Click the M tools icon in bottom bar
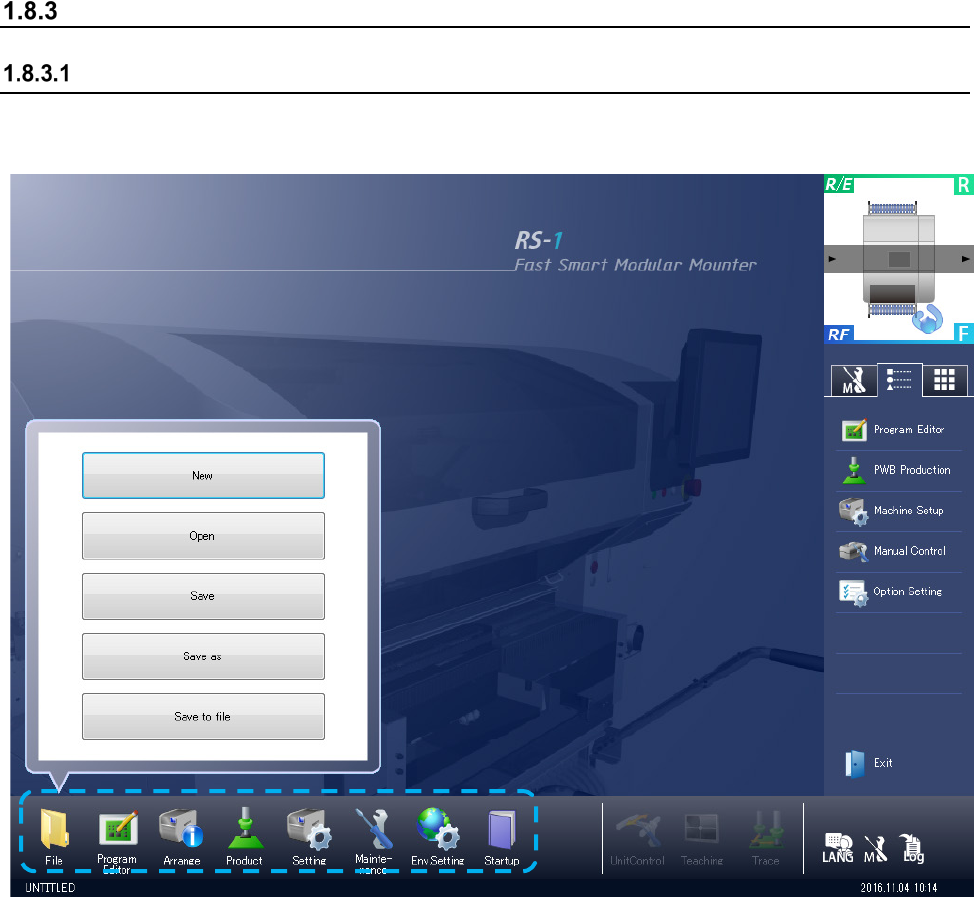This screenshot has width=974, height=897. point(875,849)
